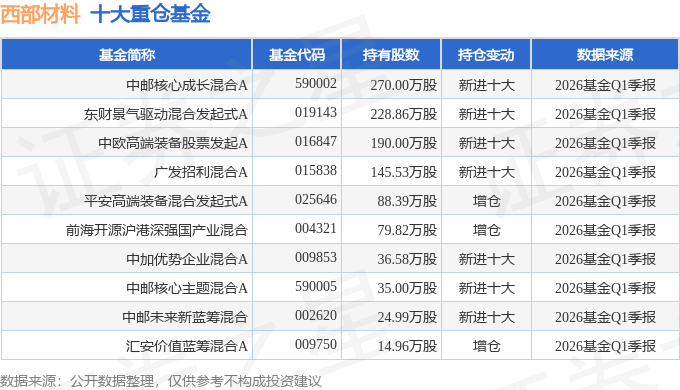Click fund name 平安高端装备混合发起式A
The image size is (680, 390).
coord(166,201)
